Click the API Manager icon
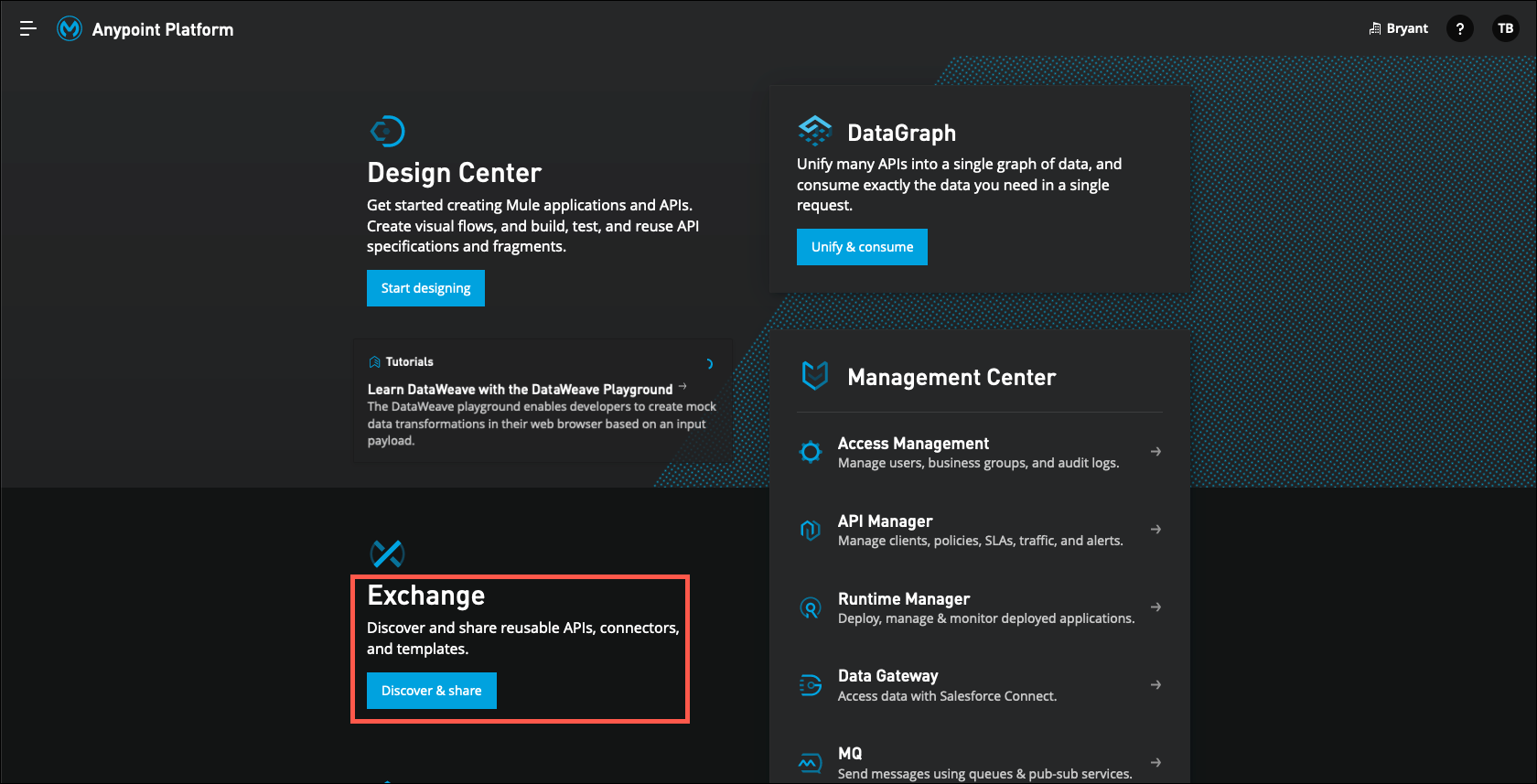 click(811, 530)
